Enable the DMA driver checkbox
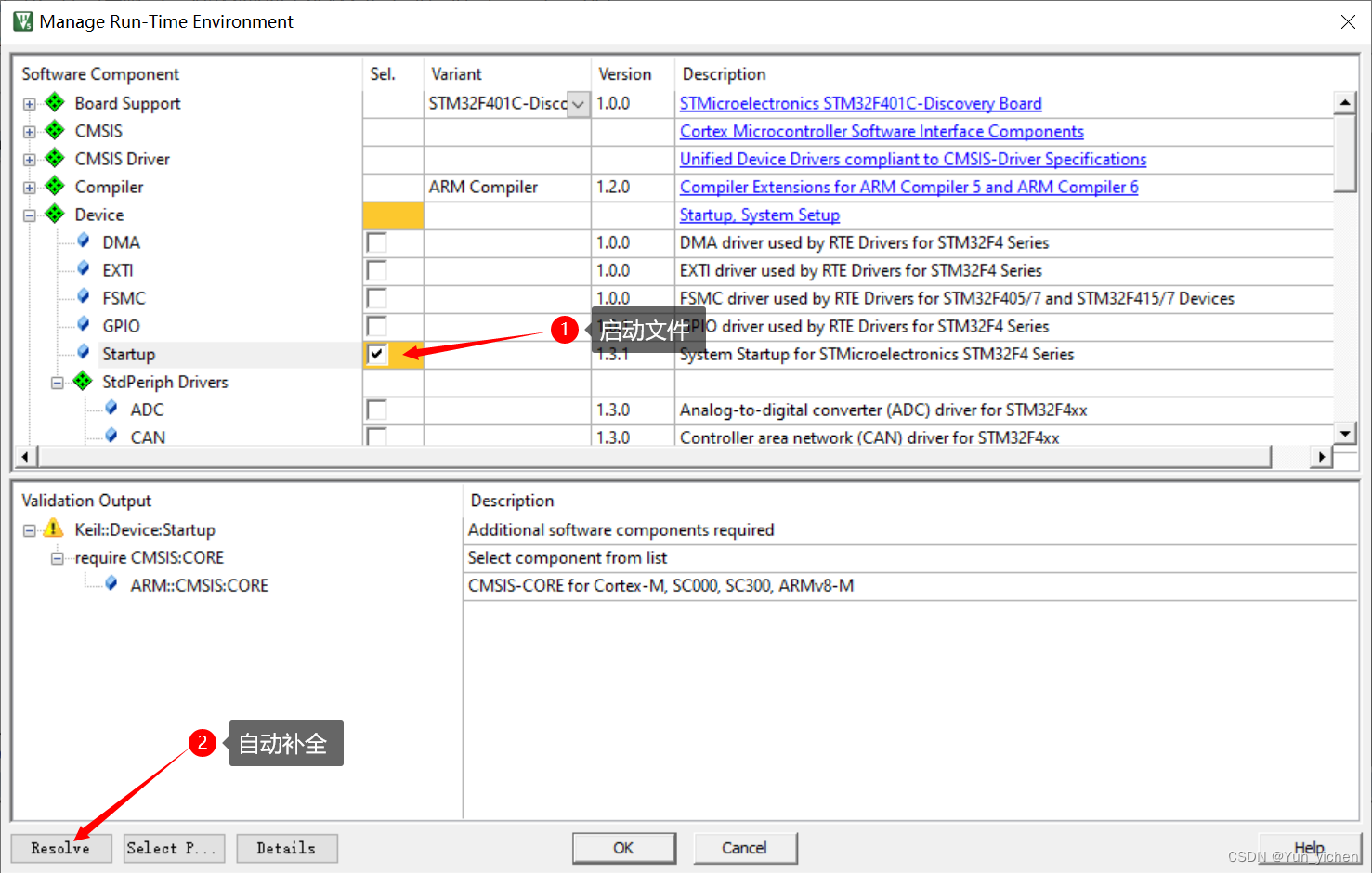Image resolution: width=1372 pixels, height=873 pixels. pos(376,242)
